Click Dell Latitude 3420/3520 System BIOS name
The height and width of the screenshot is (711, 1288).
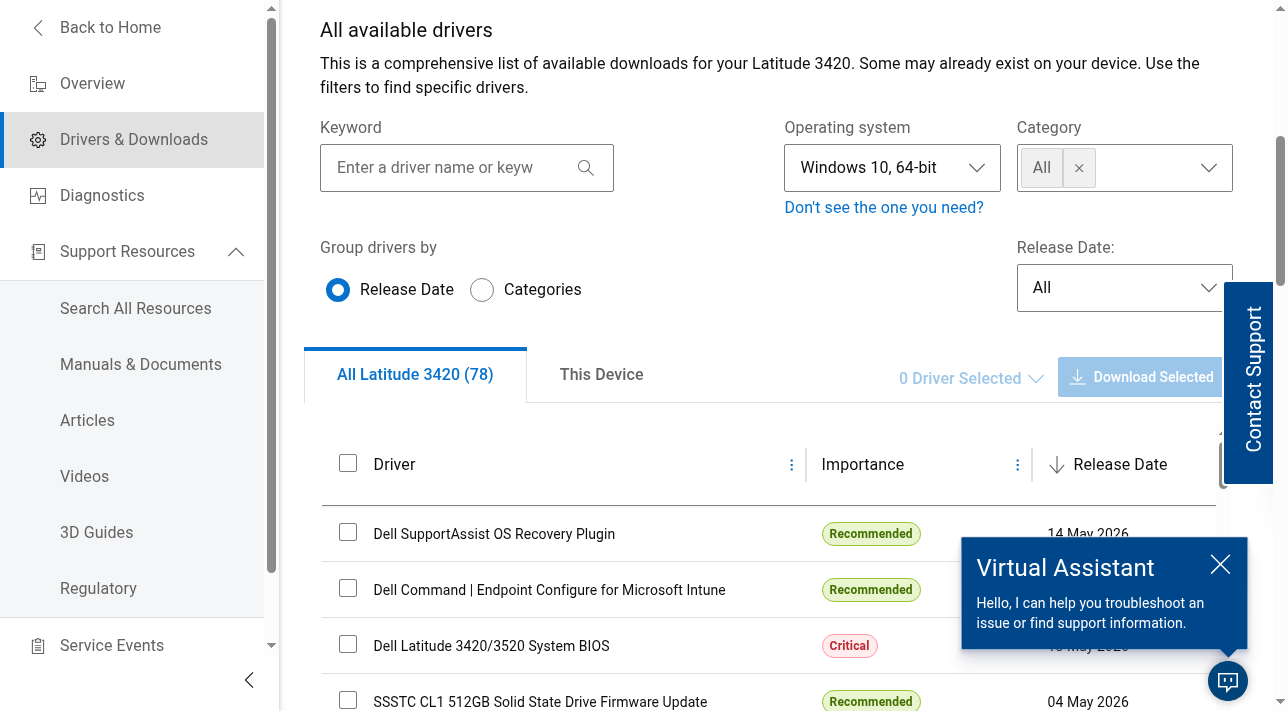click(x=491, y=646)
